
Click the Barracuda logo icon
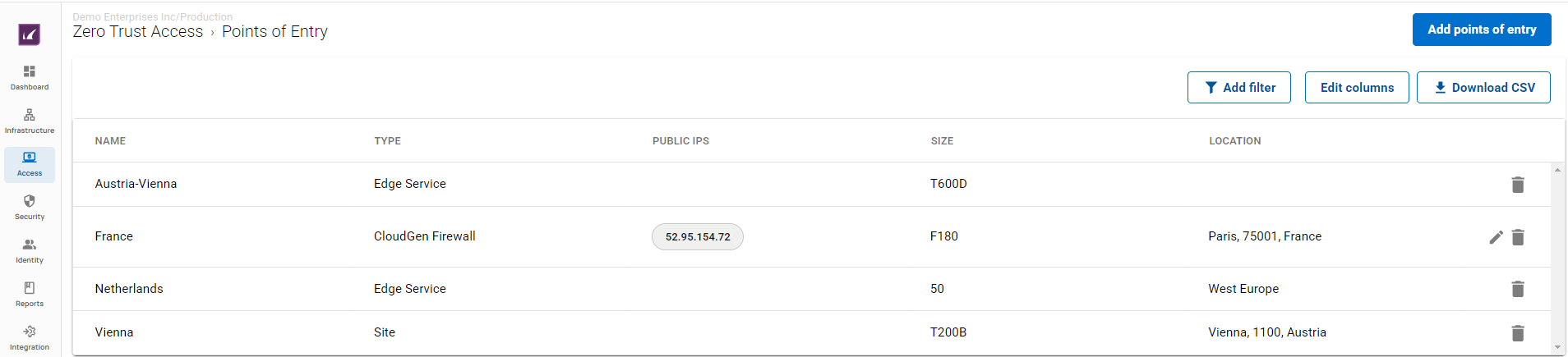[x=30, y=34]
